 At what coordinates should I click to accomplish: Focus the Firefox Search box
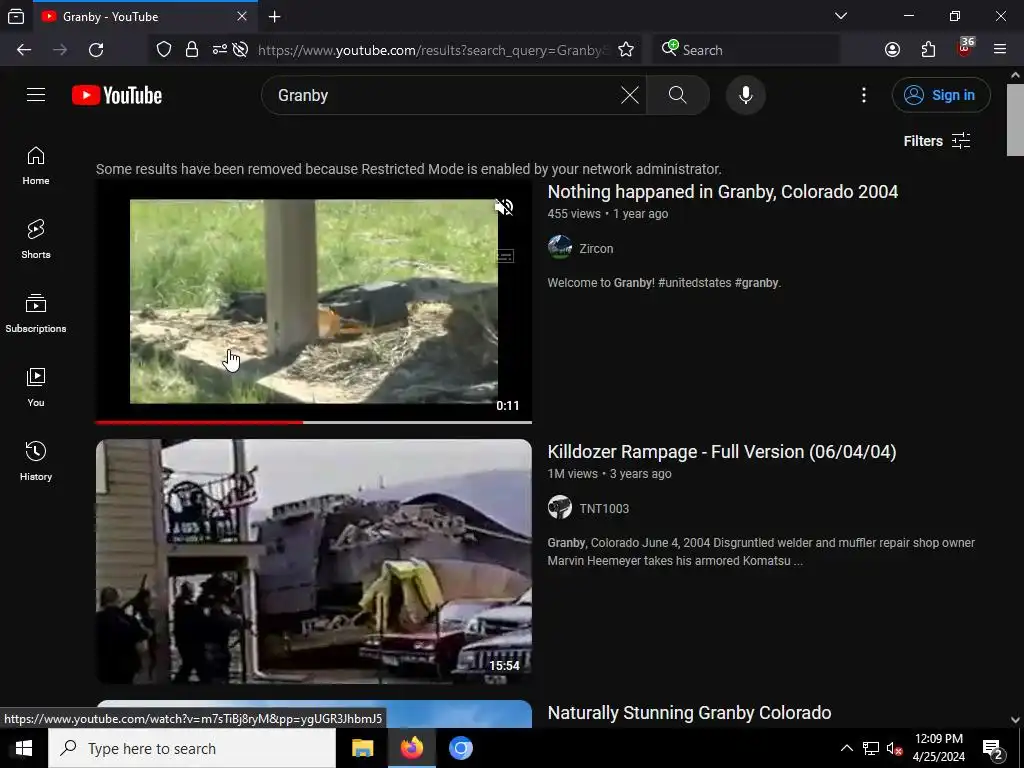tap(746, 50)
